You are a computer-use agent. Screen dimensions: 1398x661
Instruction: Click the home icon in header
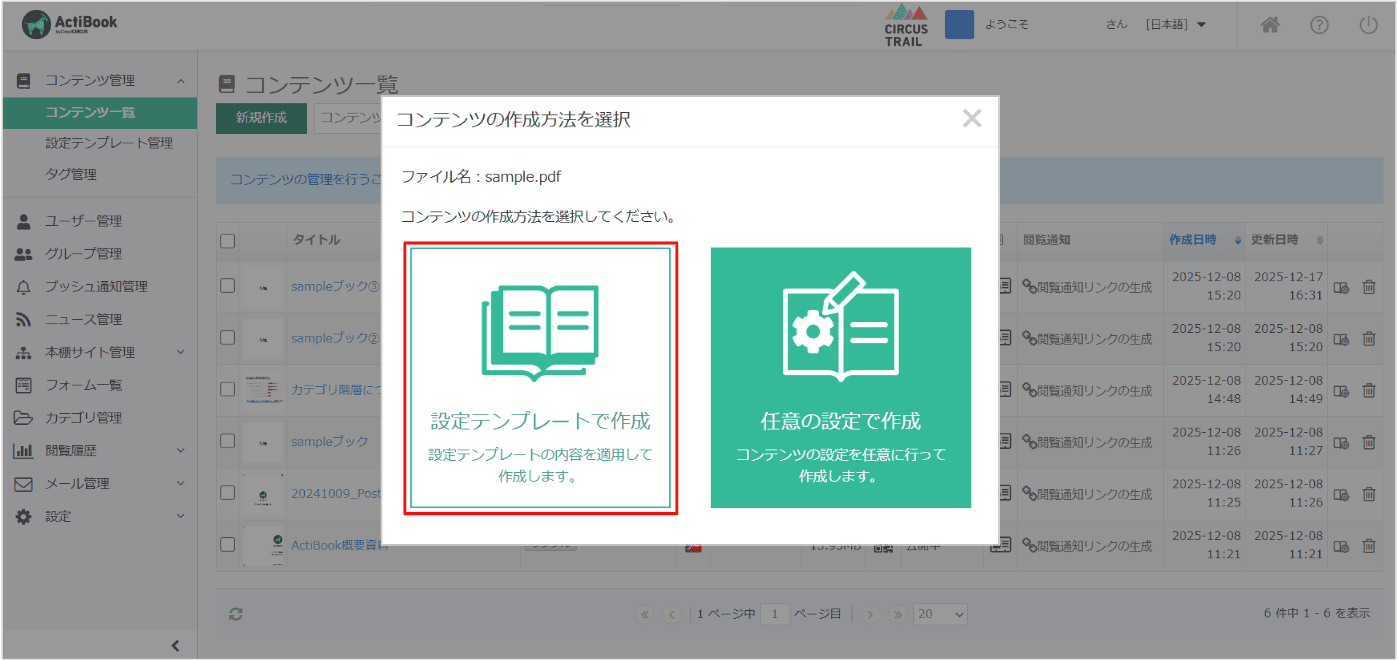point(1270,26)
